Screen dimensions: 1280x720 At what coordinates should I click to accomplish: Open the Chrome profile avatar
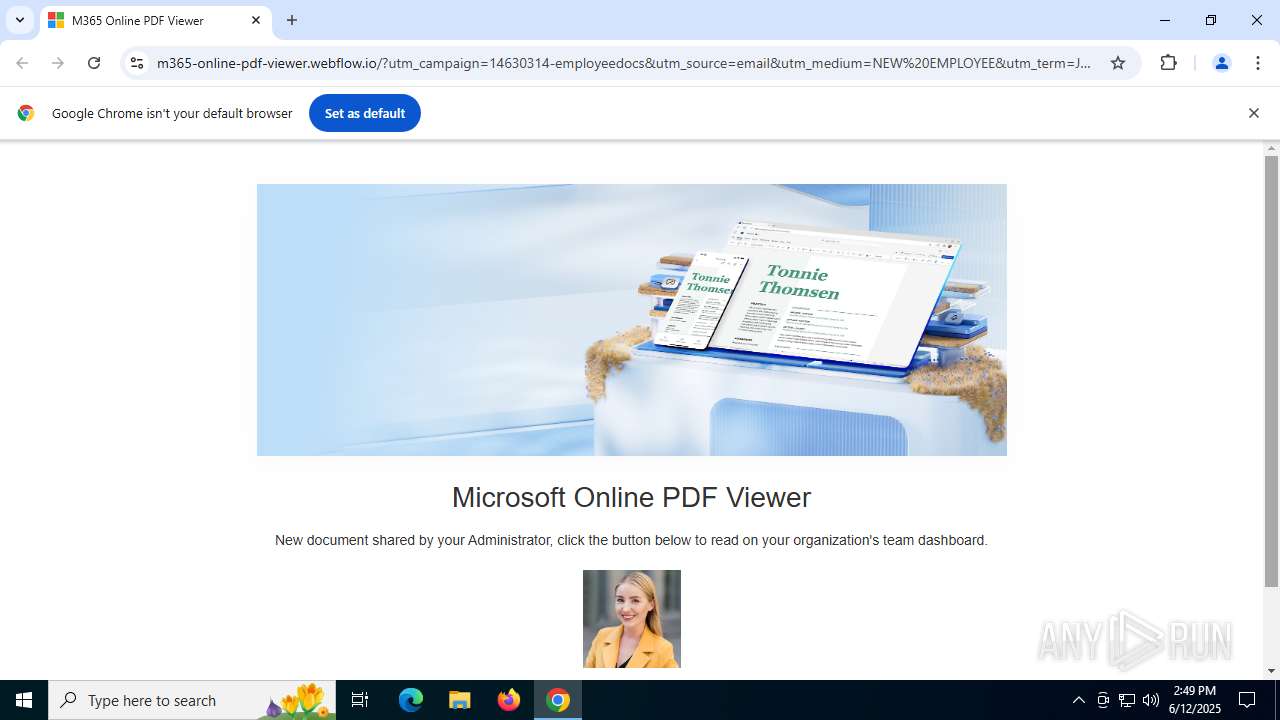1221,63
